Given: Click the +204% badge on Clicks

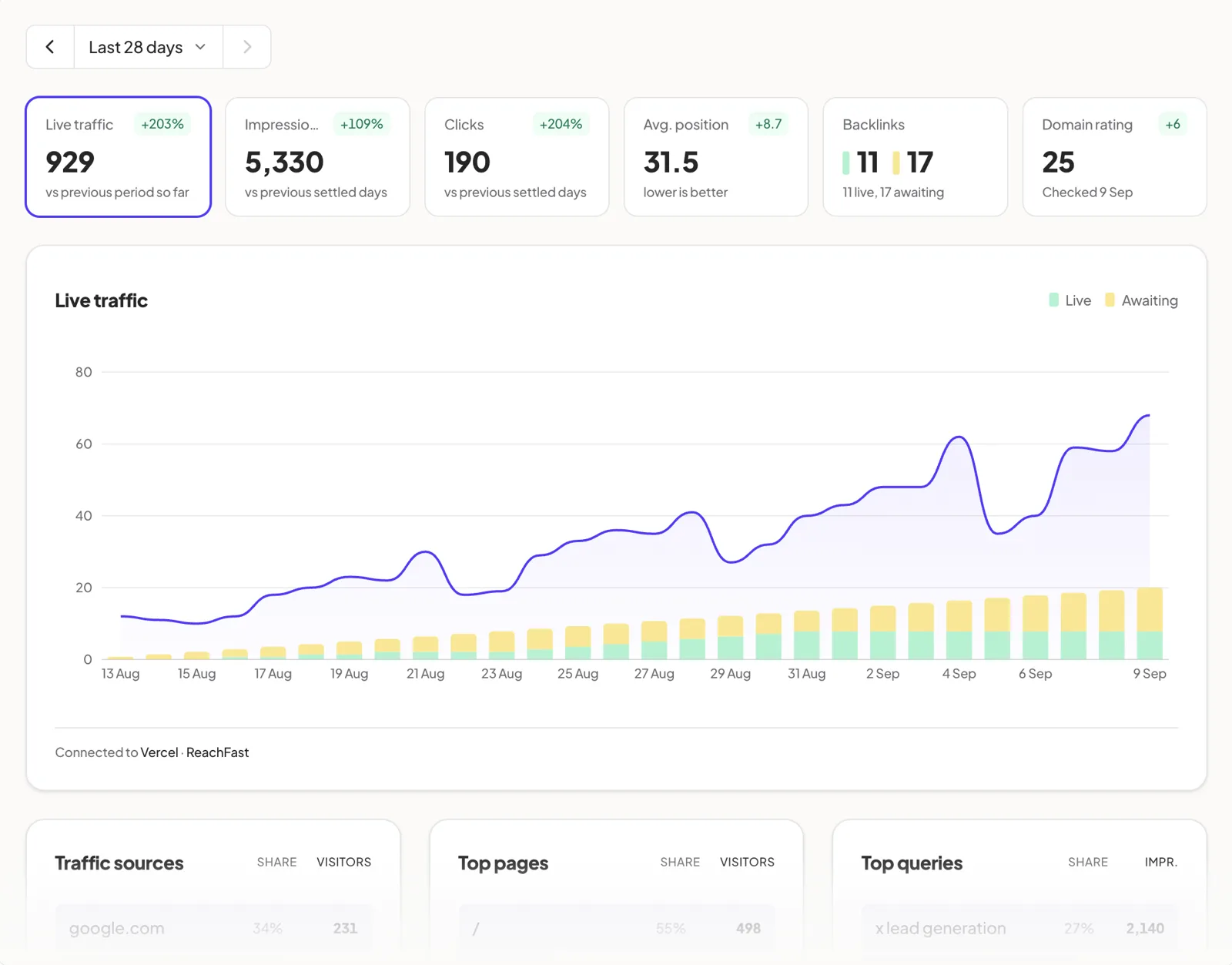Looking at the screenshot, I should [x=561, y=124].
